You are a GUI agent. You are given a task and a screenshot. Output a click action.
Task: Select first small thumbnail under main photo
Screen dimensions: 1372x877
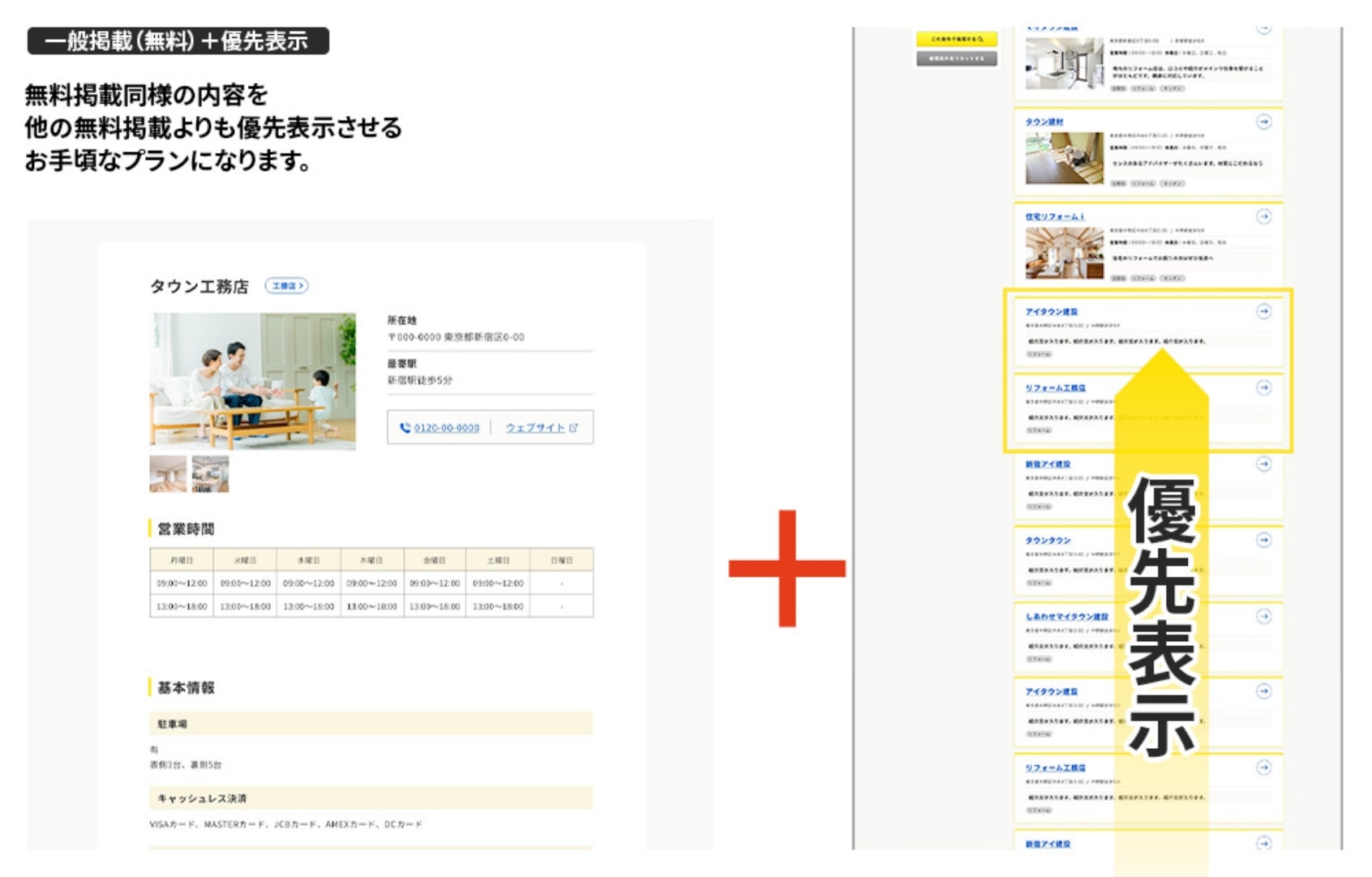point(168,473)
